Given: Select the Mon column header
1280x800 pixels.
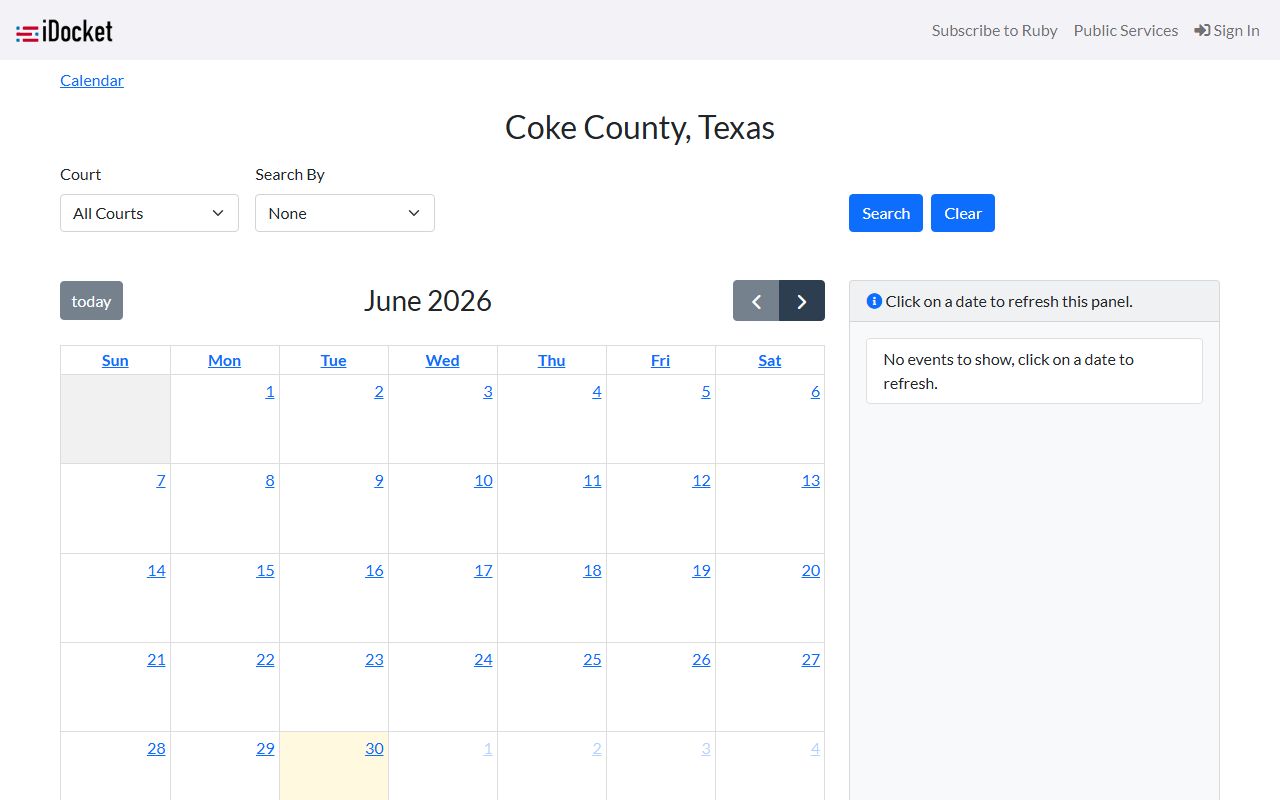Looking at the screenshot, I should tap(224, 360).
